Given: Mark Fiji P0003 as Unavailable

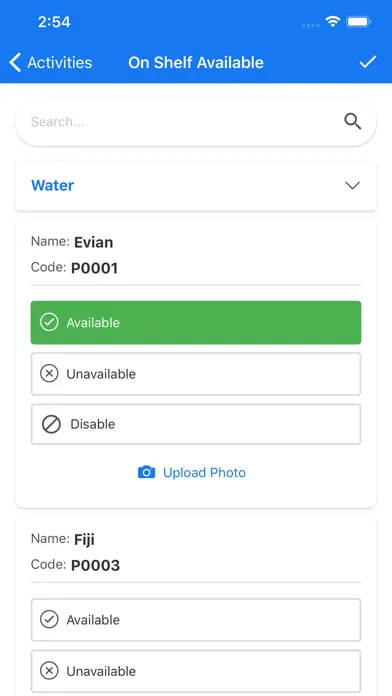Looking at the screenshot, I should tap(196, 671).
